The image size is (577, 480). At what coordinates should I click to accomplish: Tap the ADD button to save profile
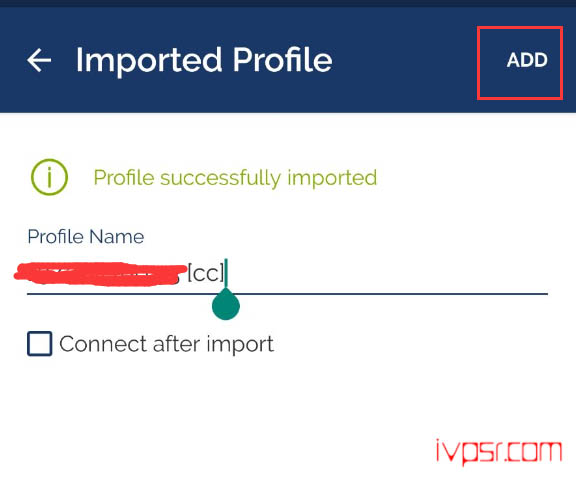click(x=527, y=60)
